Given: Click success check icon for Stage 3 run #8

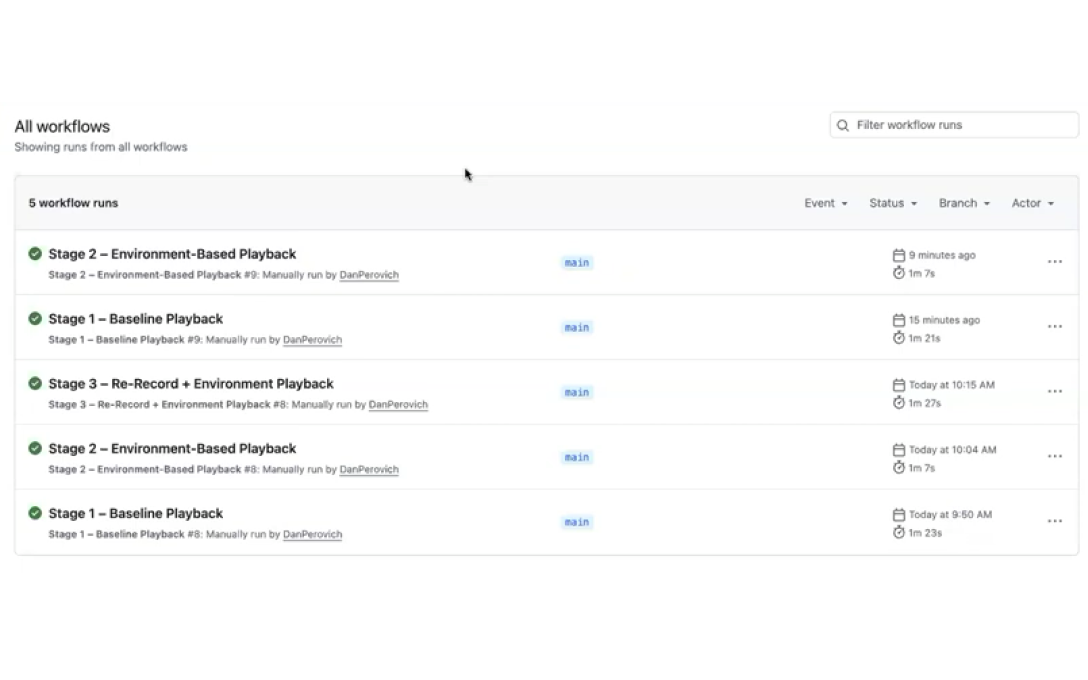Looking at the screenshot, I should [x=35, y=383].
